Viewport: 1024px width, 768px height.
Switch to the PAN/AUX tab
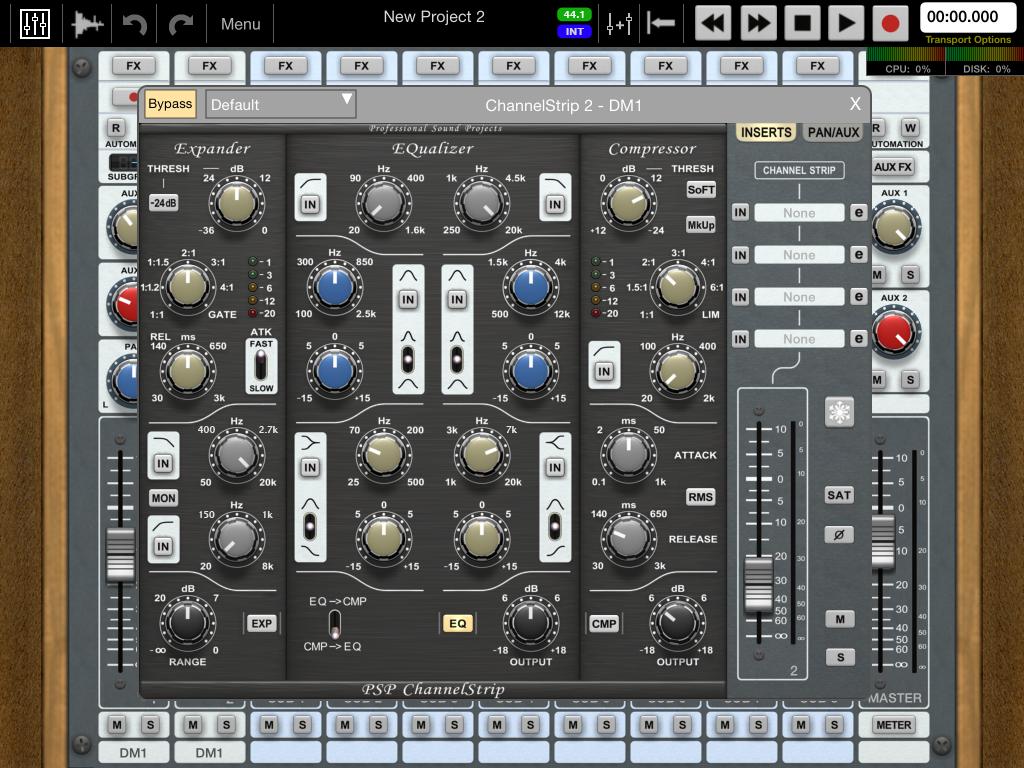point(833,133)
